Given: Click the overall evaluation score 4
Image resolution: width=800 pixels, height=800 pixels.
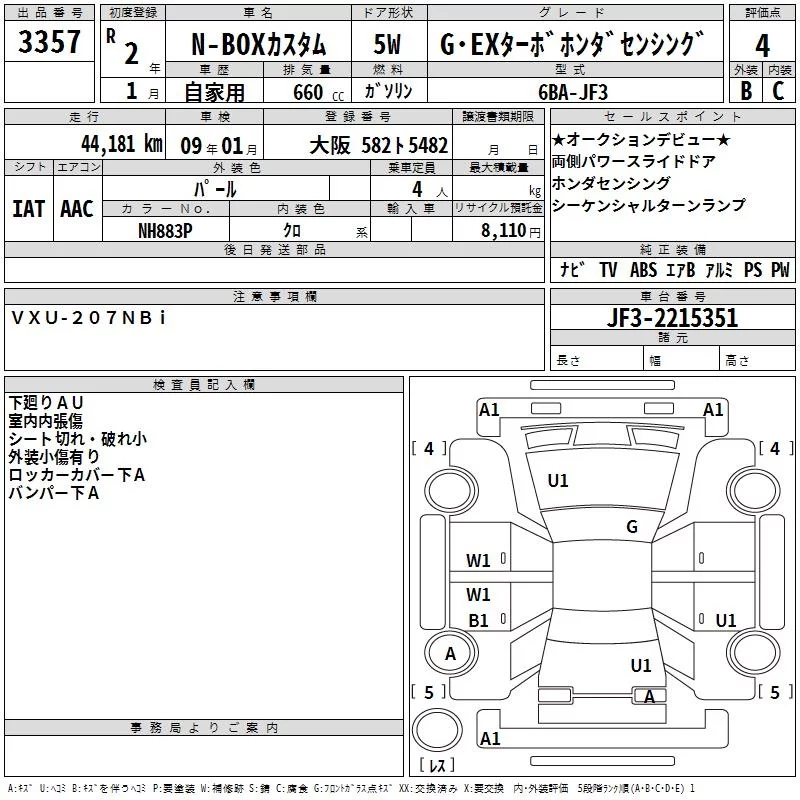Looking at the screenshot, I should pyautogui.click(x=762, y=46).
